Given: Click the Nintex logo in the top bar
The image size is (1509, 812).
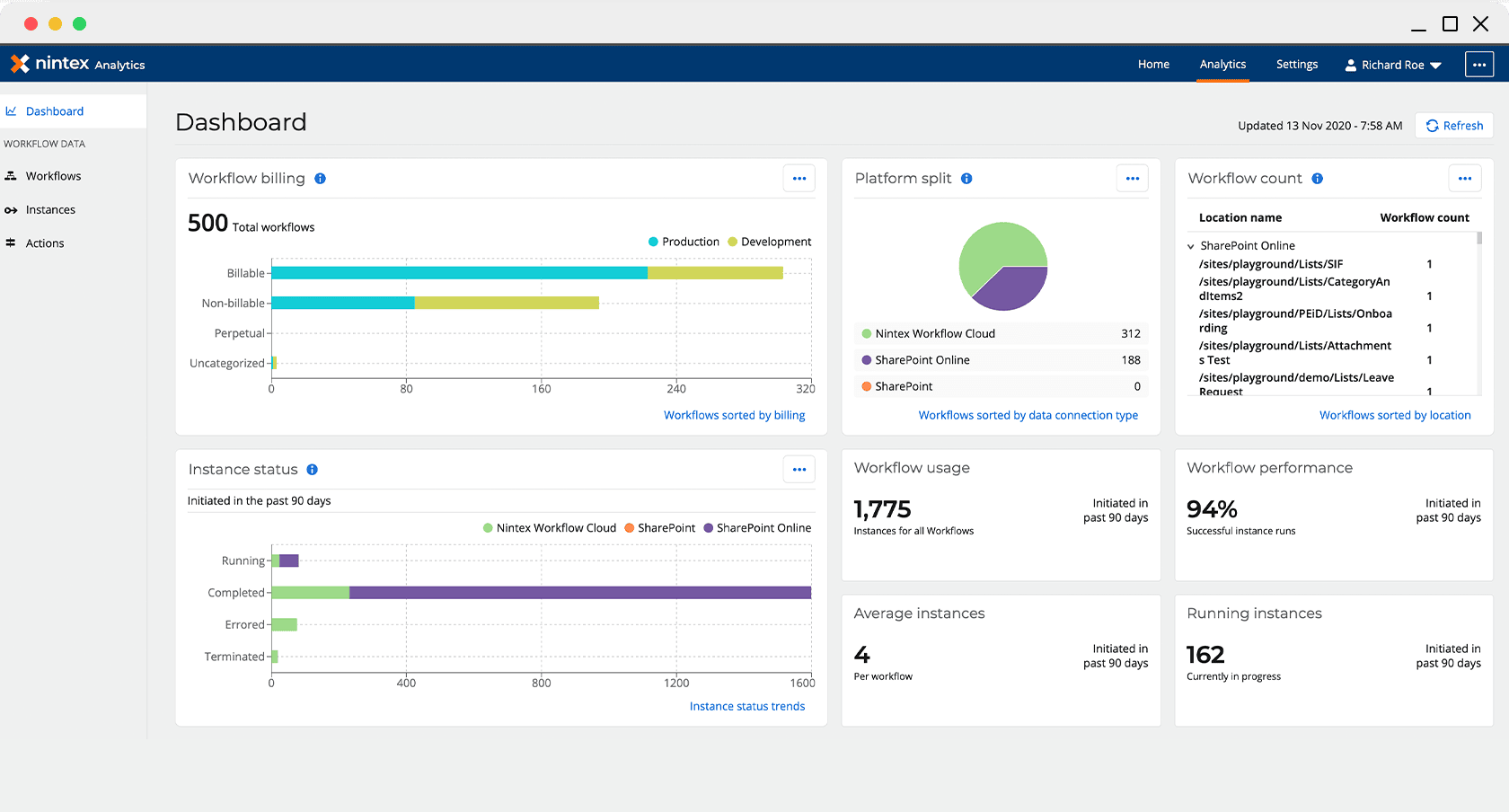Looking at the screenshot, I should pos(20,63).
